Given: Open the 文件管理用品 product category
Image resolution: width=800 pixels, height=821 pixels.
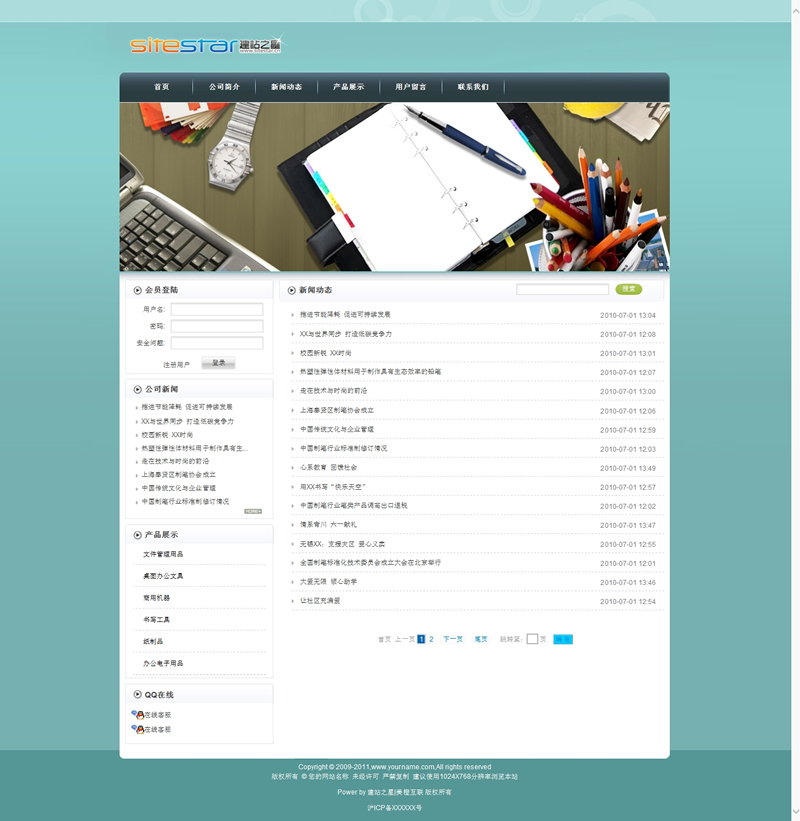Looking at the screenshot, I should pyautogui.click(x=163, y=554).
